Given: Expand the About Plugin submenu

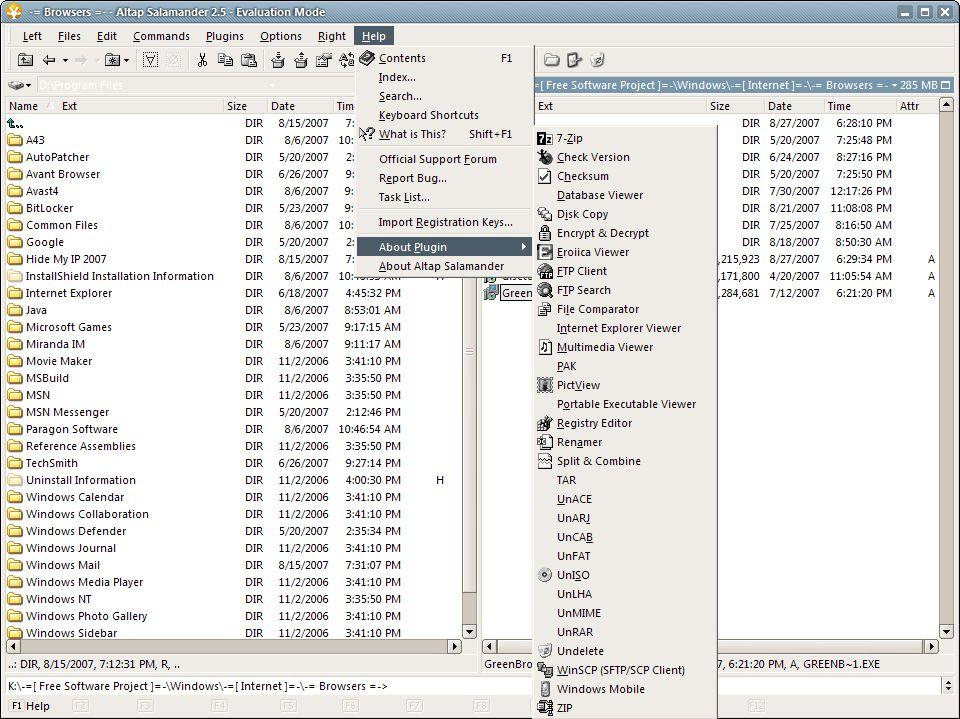Looking at the screenshot, I should pyautogui.click(x=444, y=247).
